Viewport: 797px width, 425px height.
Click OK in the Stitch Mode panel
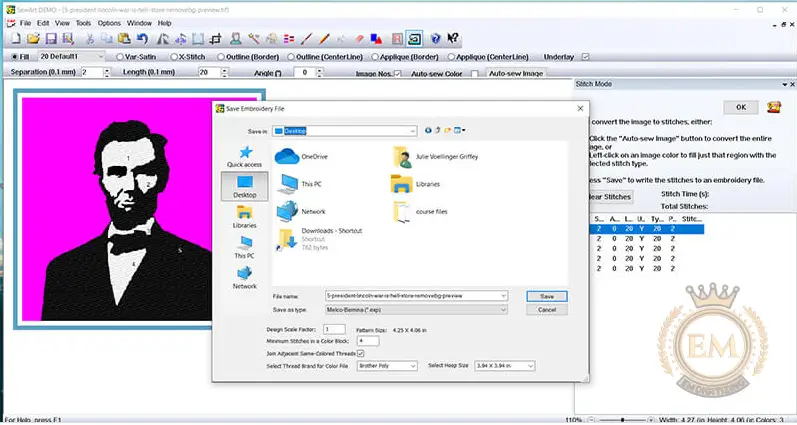[x=741, y=107]
